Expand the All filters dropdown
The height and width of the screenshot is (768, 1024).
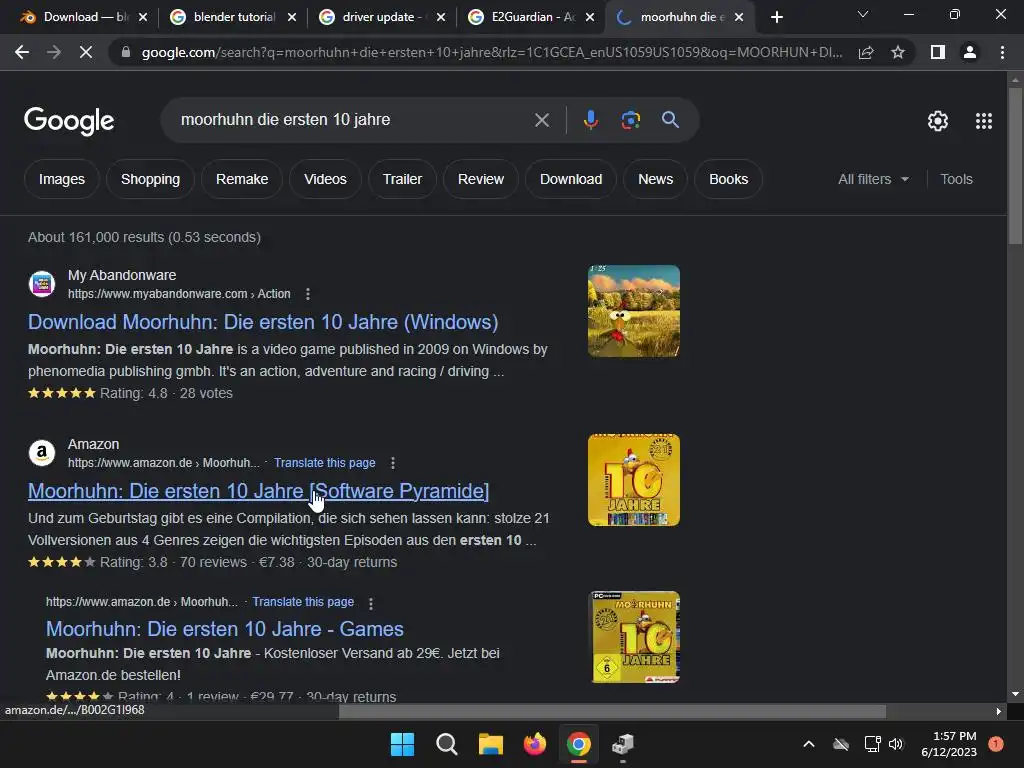(873, 179)
